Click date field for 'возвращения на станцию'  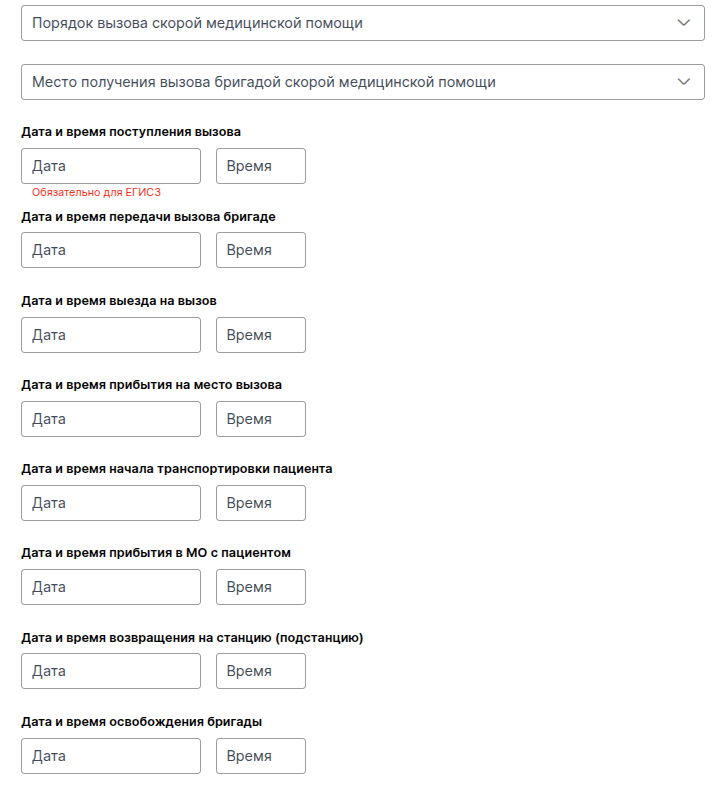(110, 671)
